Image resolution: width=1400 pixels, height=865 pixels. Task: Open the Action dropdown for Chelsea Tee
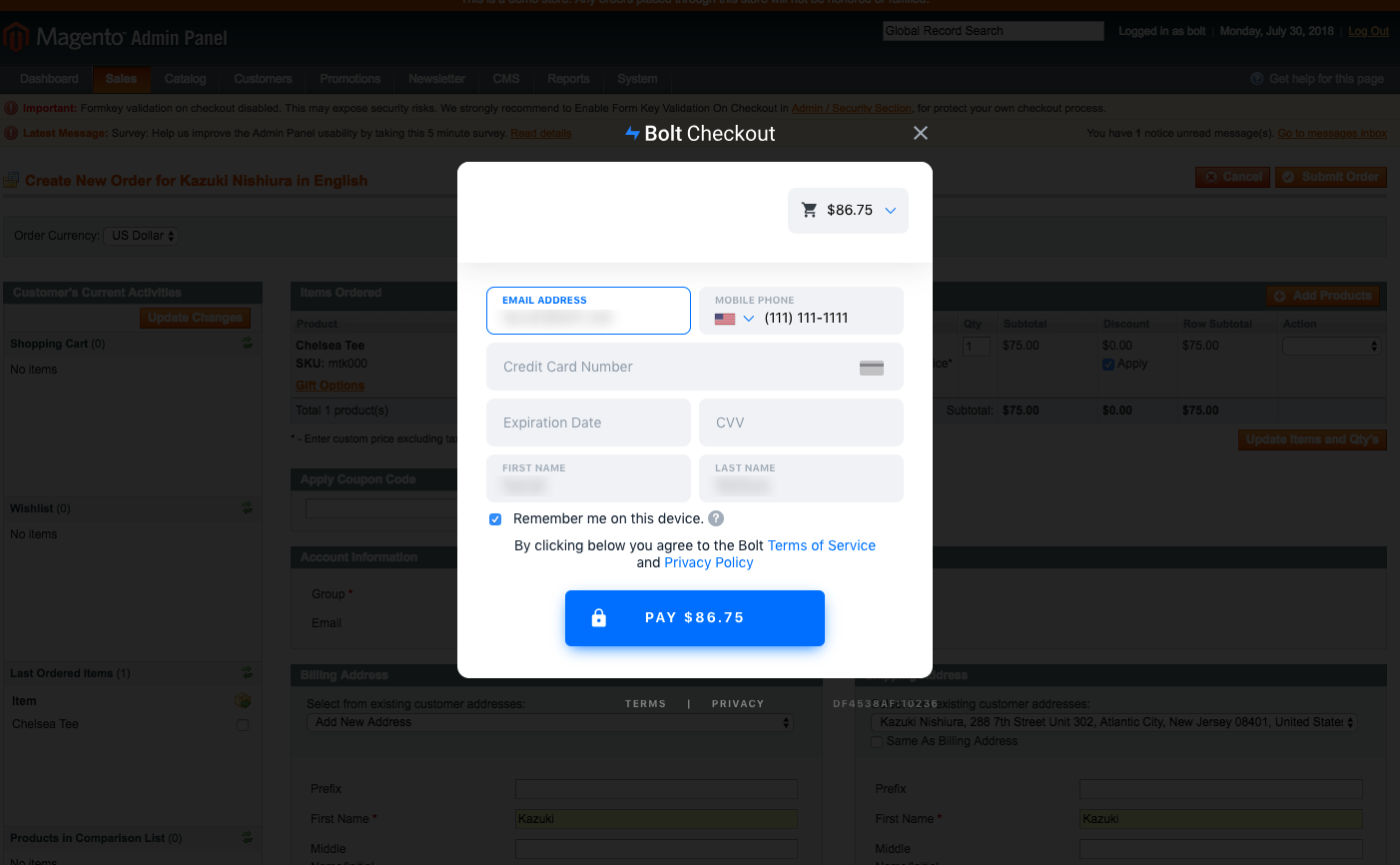pos(1331,347)
